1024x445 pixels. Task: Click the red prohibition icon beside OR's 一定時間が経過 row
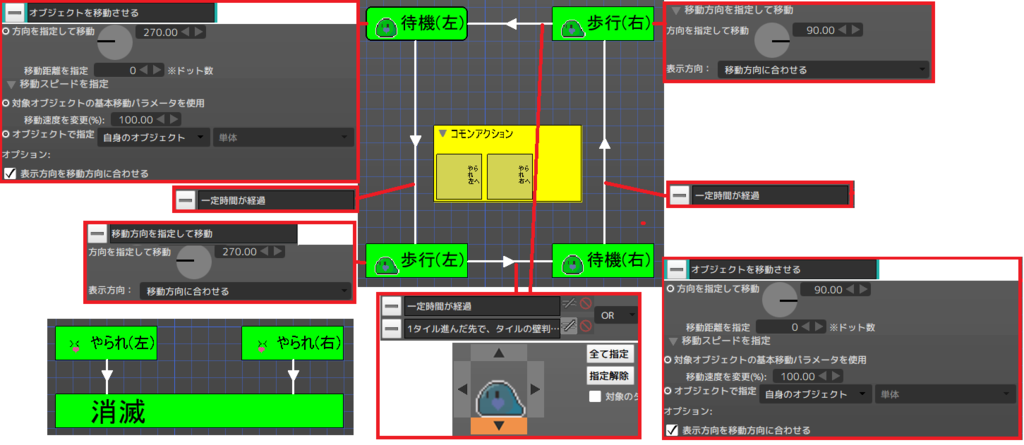585,303
